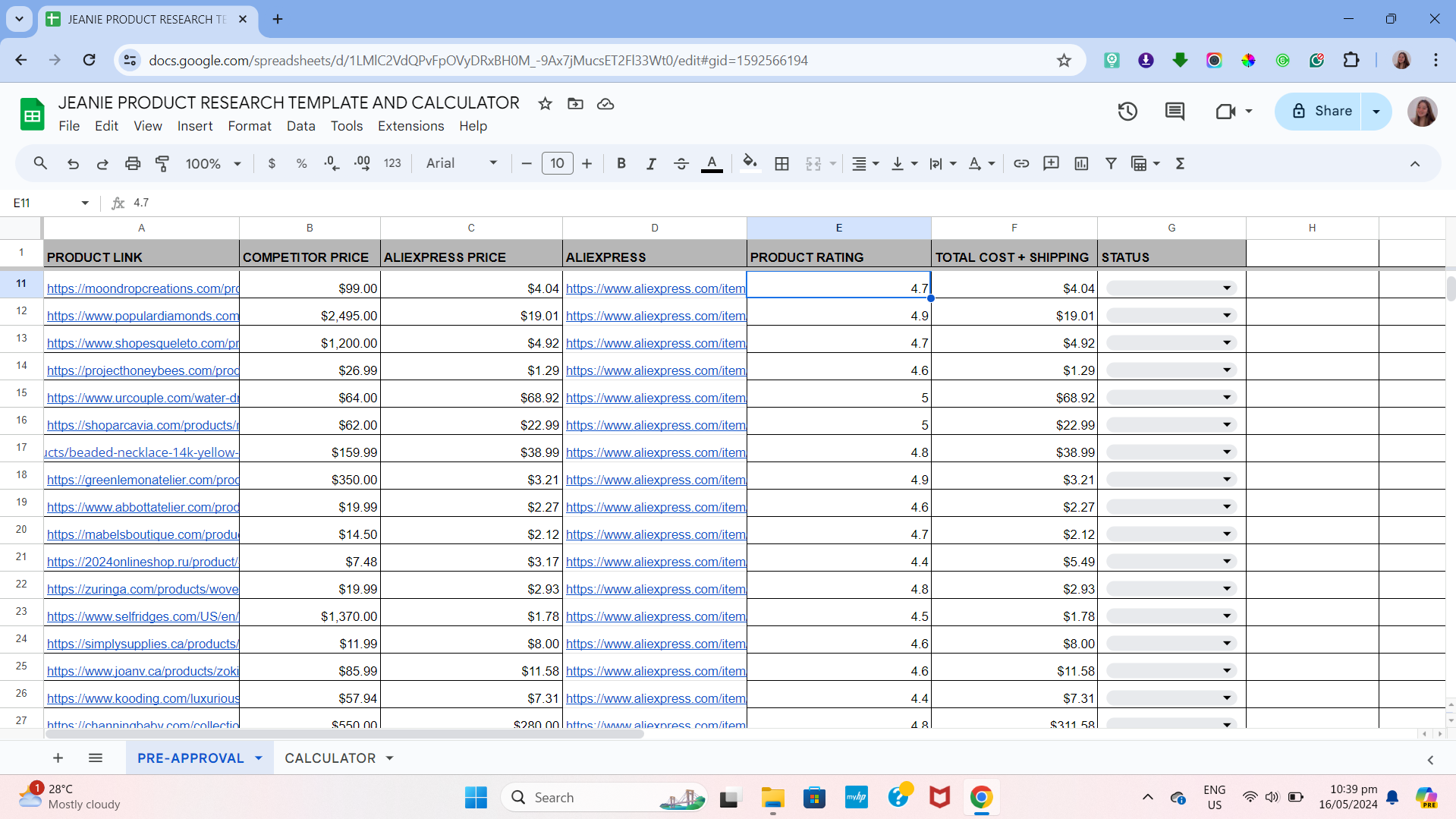Open the Arial font dropdown
The height and width of the screenshot is (819, 1456).
click(x=461, y=163)
